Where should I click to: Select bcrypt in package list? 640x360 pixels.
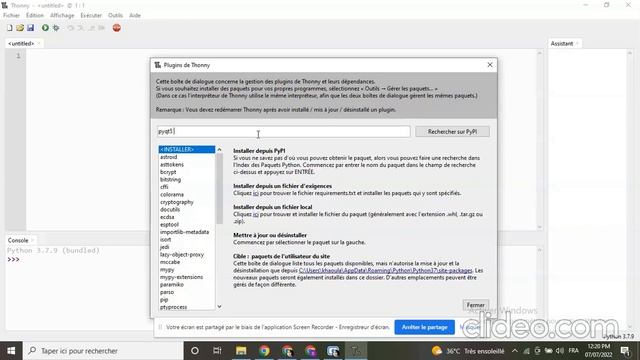(x=168, y=172)
